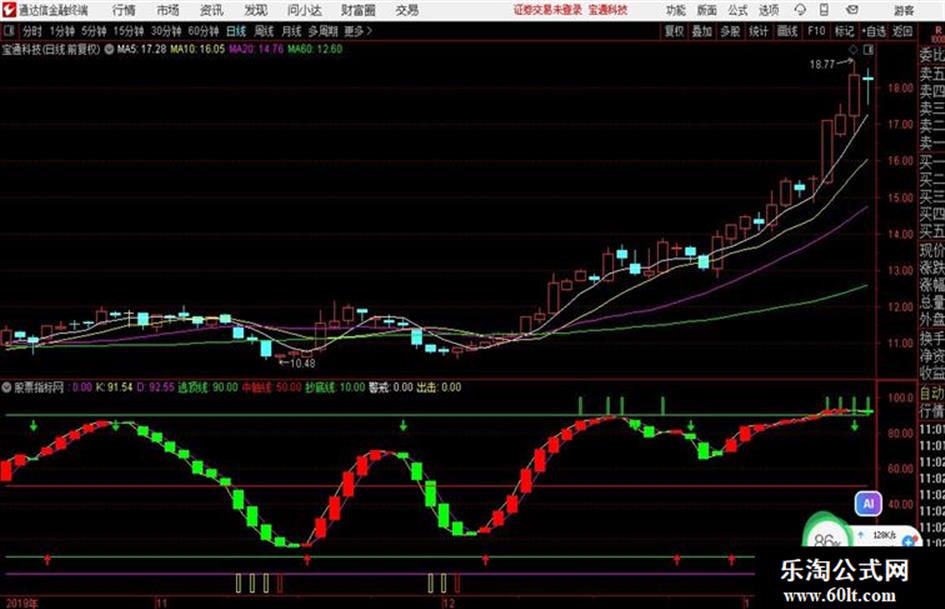The width and height of the screenshot is (945, 609).
Task: Click the 叠加 overlay button
Action: [x=702, y=31]
